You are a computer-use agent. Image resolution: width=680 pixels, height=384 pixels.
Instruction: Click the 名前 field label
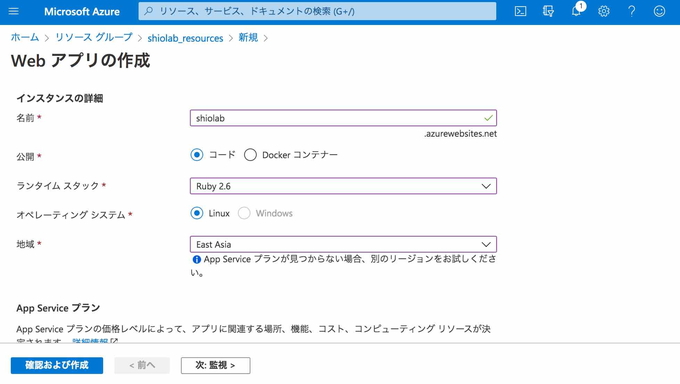[x=25, y=118]
